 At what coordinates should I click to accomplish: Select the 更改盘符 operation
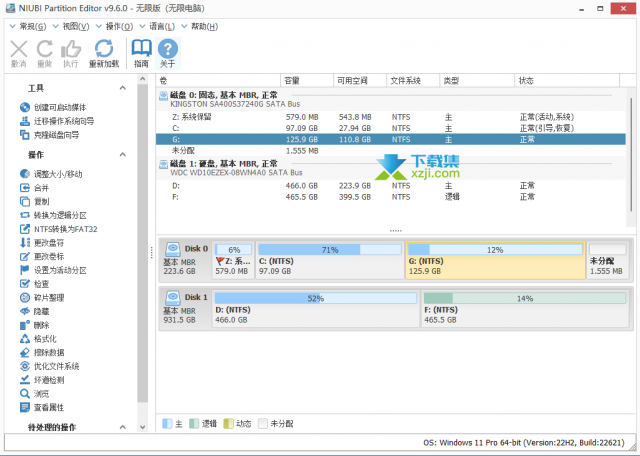[x=42, y=243]
